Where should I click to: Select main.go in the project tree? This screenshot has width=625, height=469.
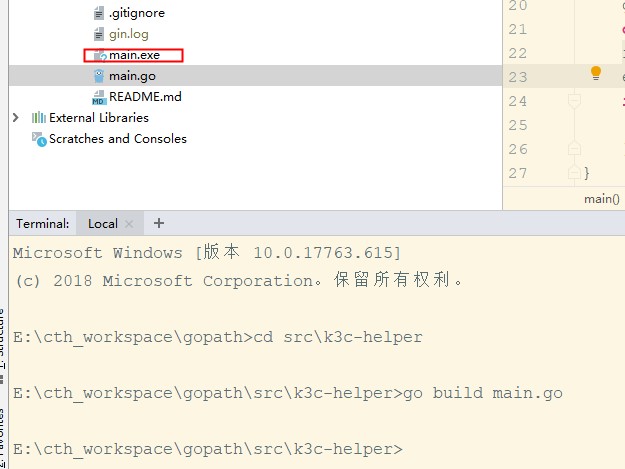point(132,76)
